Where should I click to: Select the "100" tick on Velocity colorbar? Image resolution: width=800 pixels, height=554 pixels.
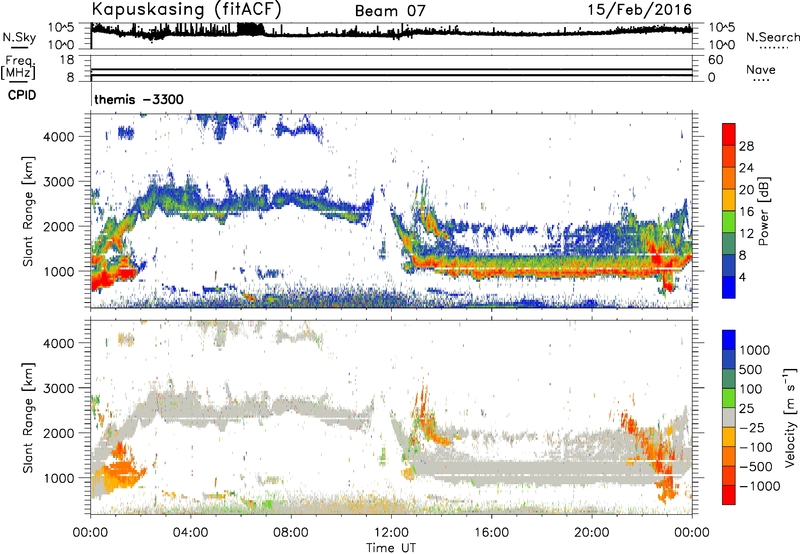(751, 389)
